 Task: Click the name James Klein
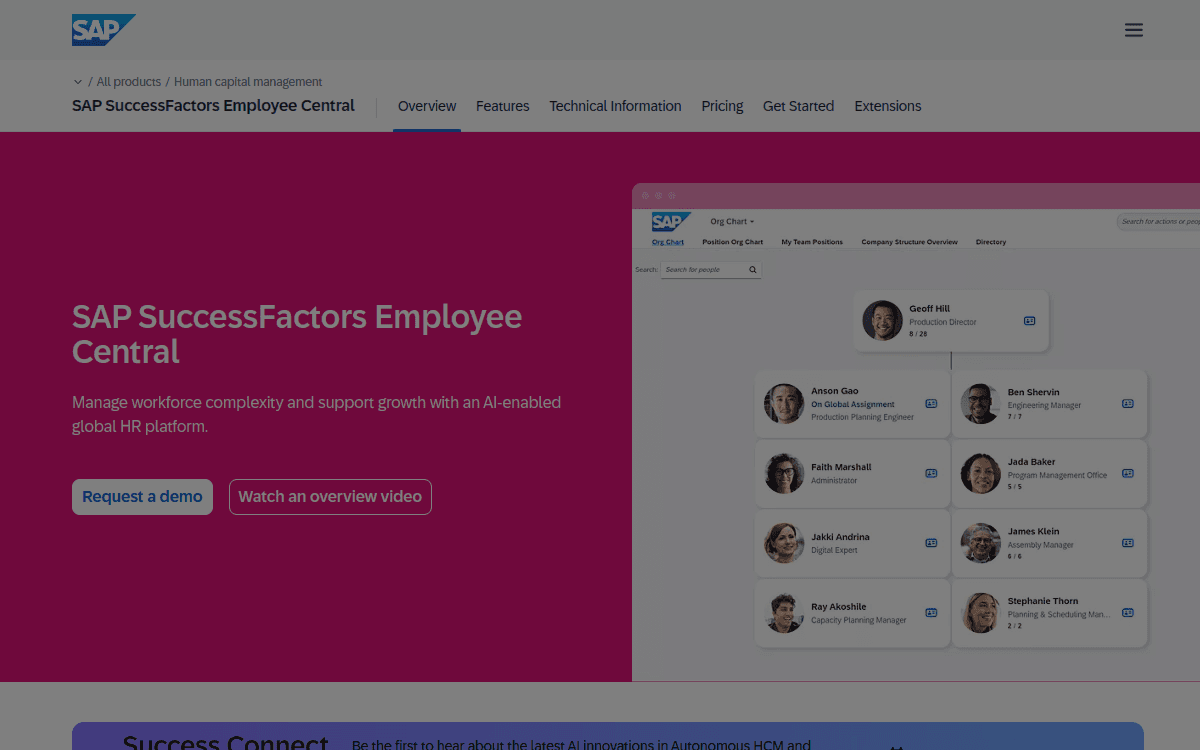1033,531
